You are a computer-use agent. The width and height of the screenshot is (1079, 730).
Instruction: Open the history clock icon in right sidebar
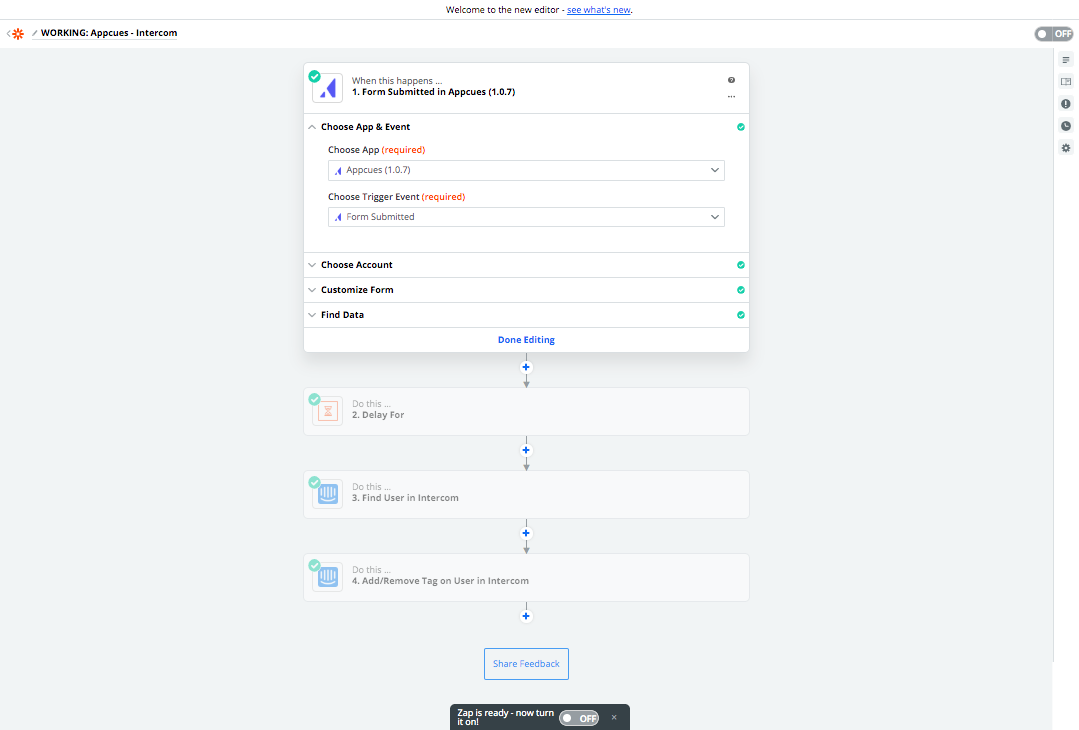tap(1065, 126)
